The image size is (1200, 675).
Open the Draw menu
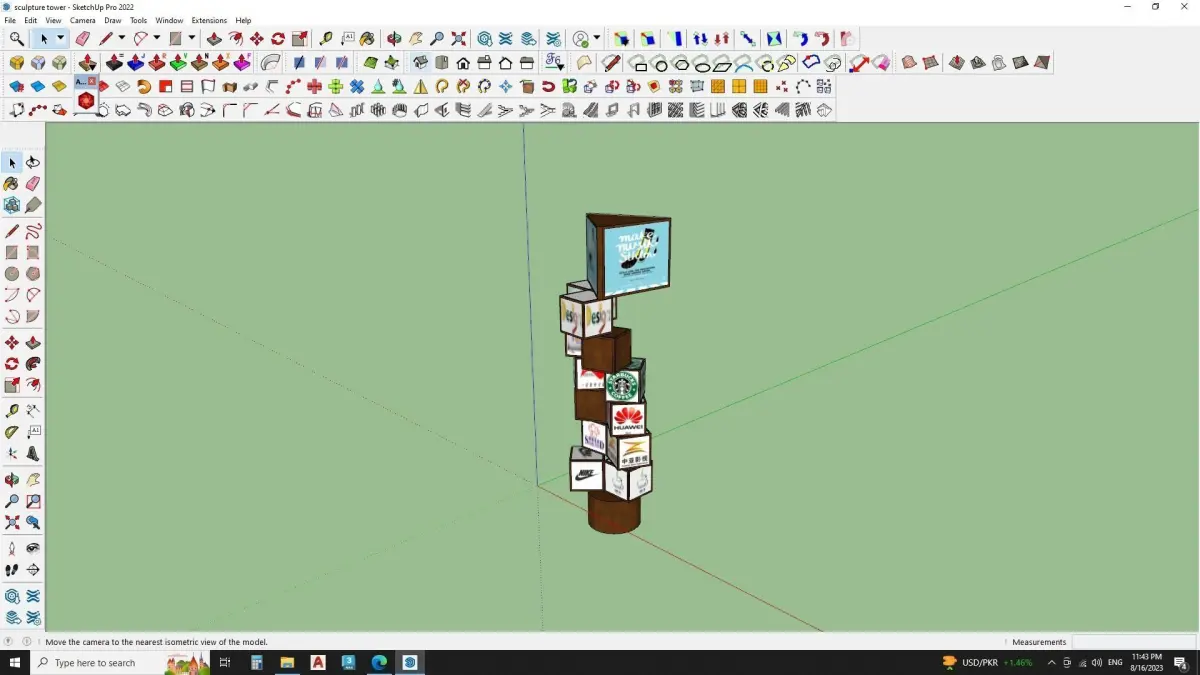(113, 20)
